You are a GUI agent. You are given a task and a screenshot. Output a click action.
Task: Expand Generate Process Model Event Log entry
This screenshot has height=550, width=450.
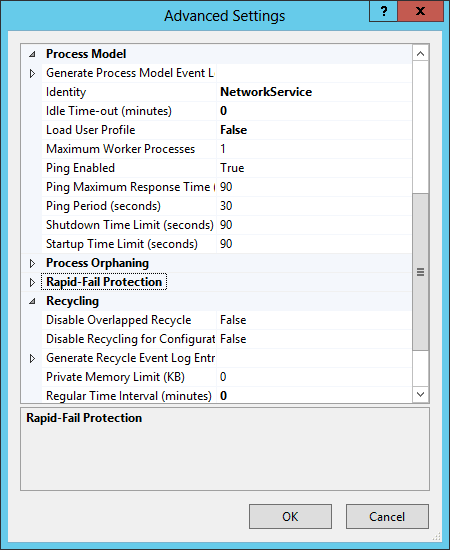(x=32, y=73)
